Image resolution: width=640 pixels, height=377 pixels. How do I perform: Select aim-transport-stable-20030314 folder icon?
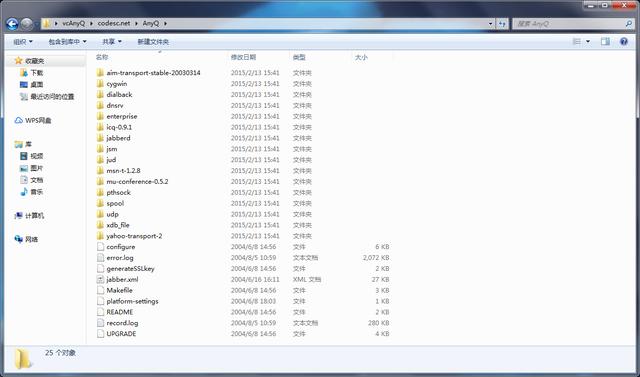click(100, 73)
